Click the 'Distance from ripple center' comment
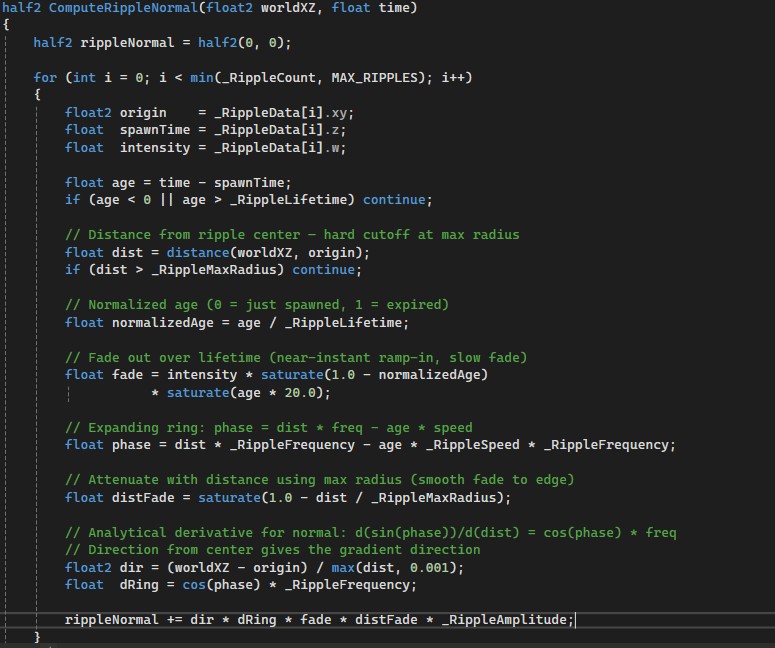This screenshot has height=648, width=775. pyautogui.click(x=292, y=235)
